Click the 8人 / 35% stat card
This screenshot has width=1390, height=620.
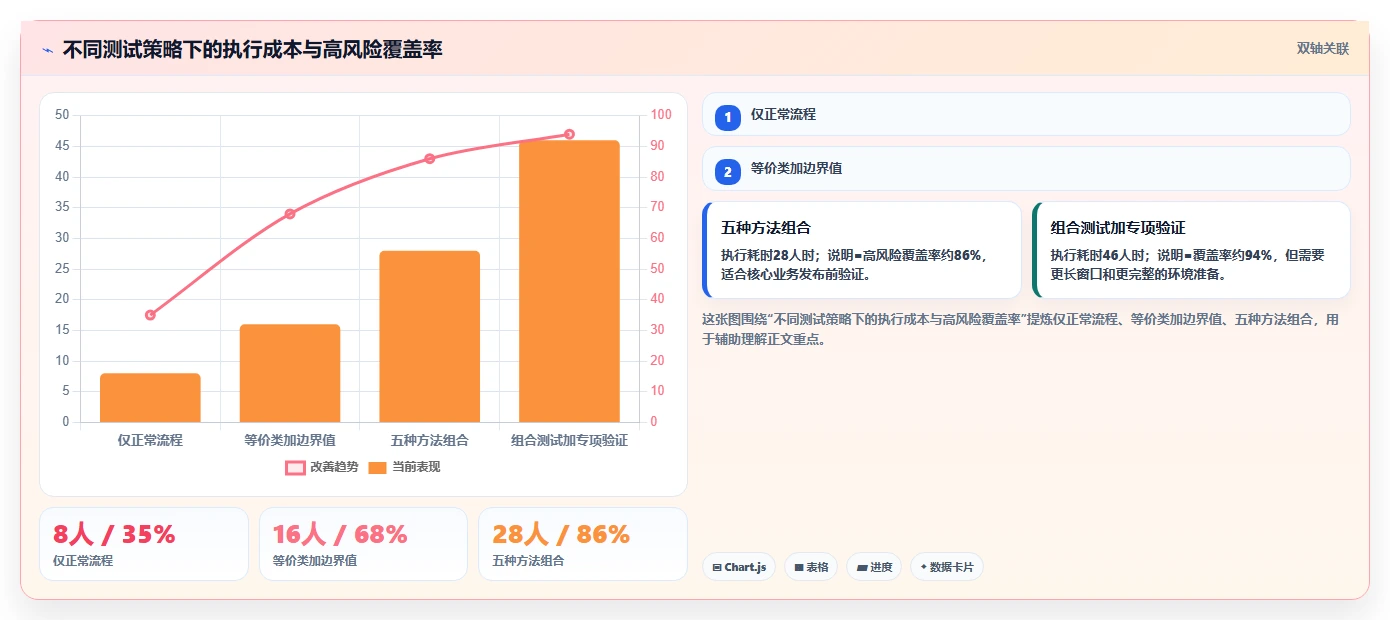coord(143,544)
